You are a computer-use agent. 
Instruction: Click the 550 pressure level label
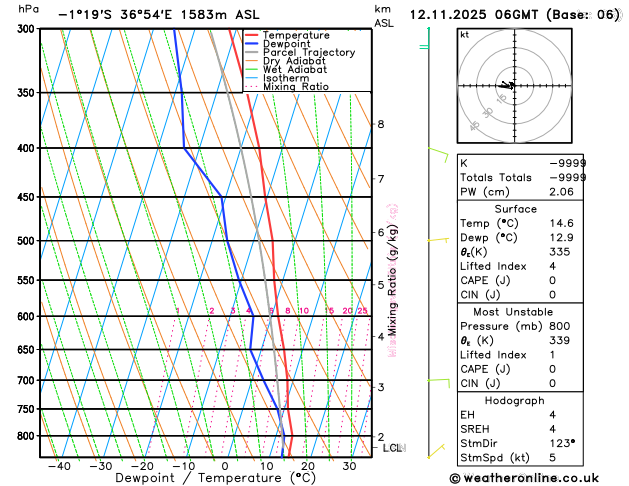pos(28,280)
